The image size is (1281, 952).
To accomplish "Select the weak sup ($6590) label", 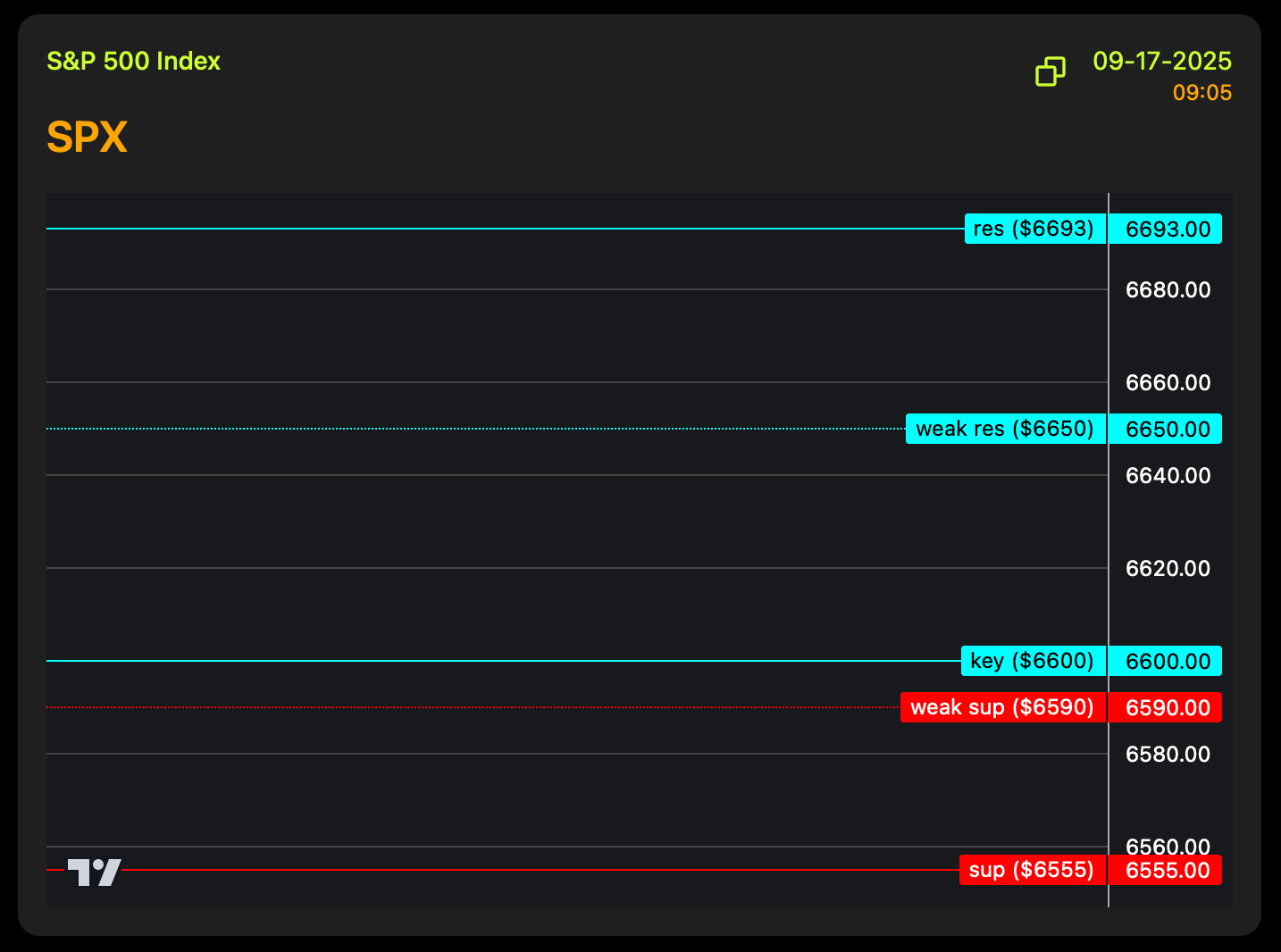I will (x=1003, y=707).
